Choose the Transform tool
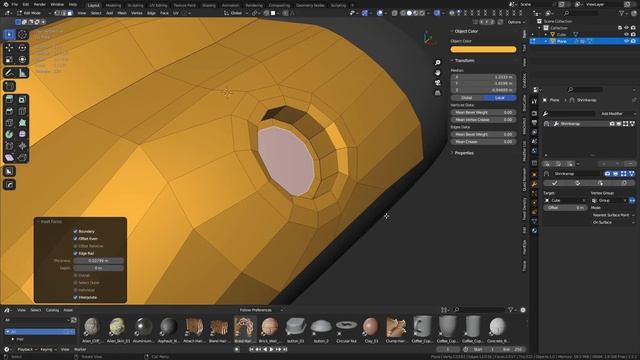This screenshot has width=640, height=360. [x=22, y=60]
